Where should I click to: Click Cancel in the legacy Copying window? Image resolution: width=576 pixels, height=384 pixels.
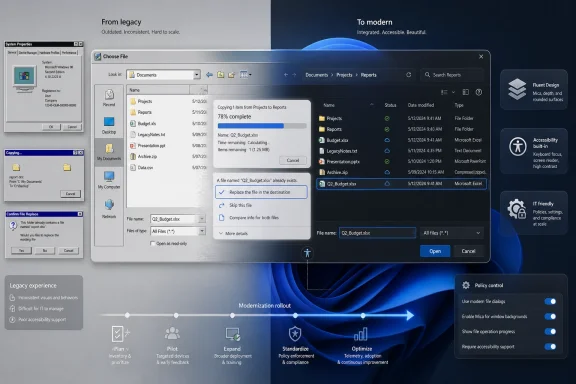(x=70, y=194)
